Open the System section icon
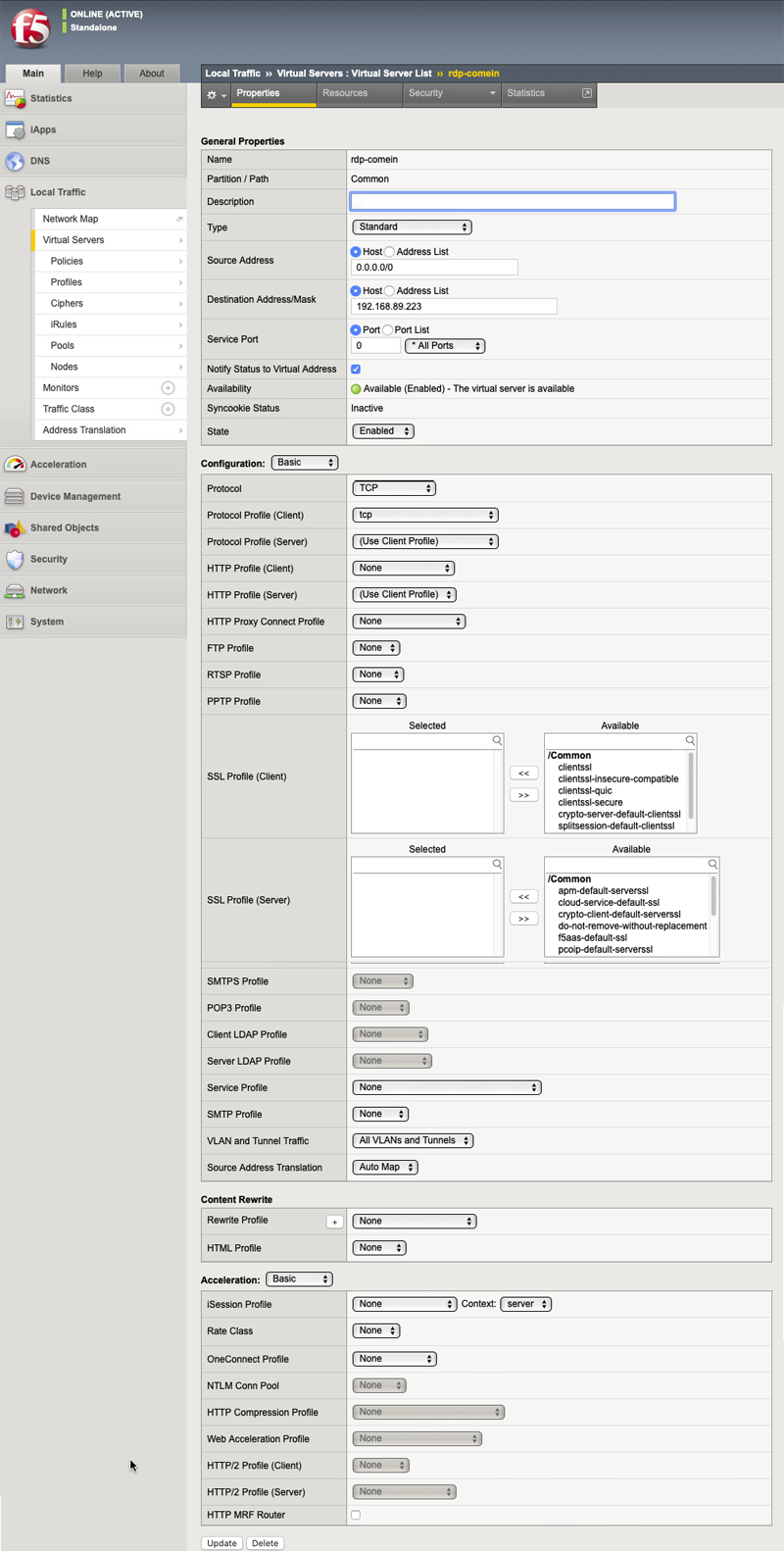Viewport: 784px width, 1551px height. click(15, 622)
